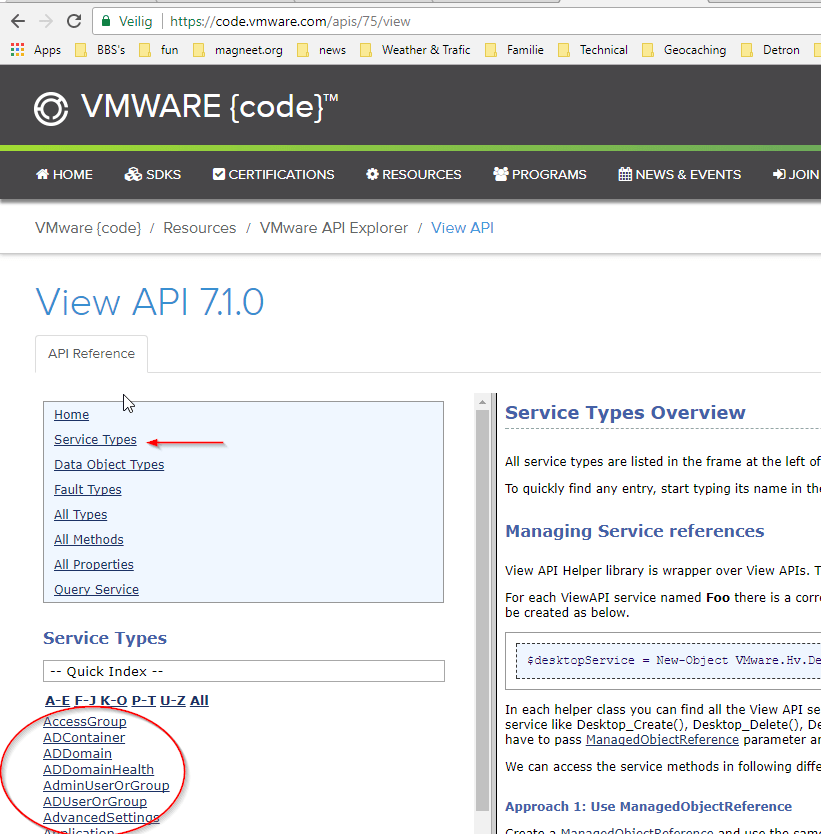The height and width of the screenshot is (834, 821).
Task: Open the SDKS navigation item
Action: click(x=153, y=174)
